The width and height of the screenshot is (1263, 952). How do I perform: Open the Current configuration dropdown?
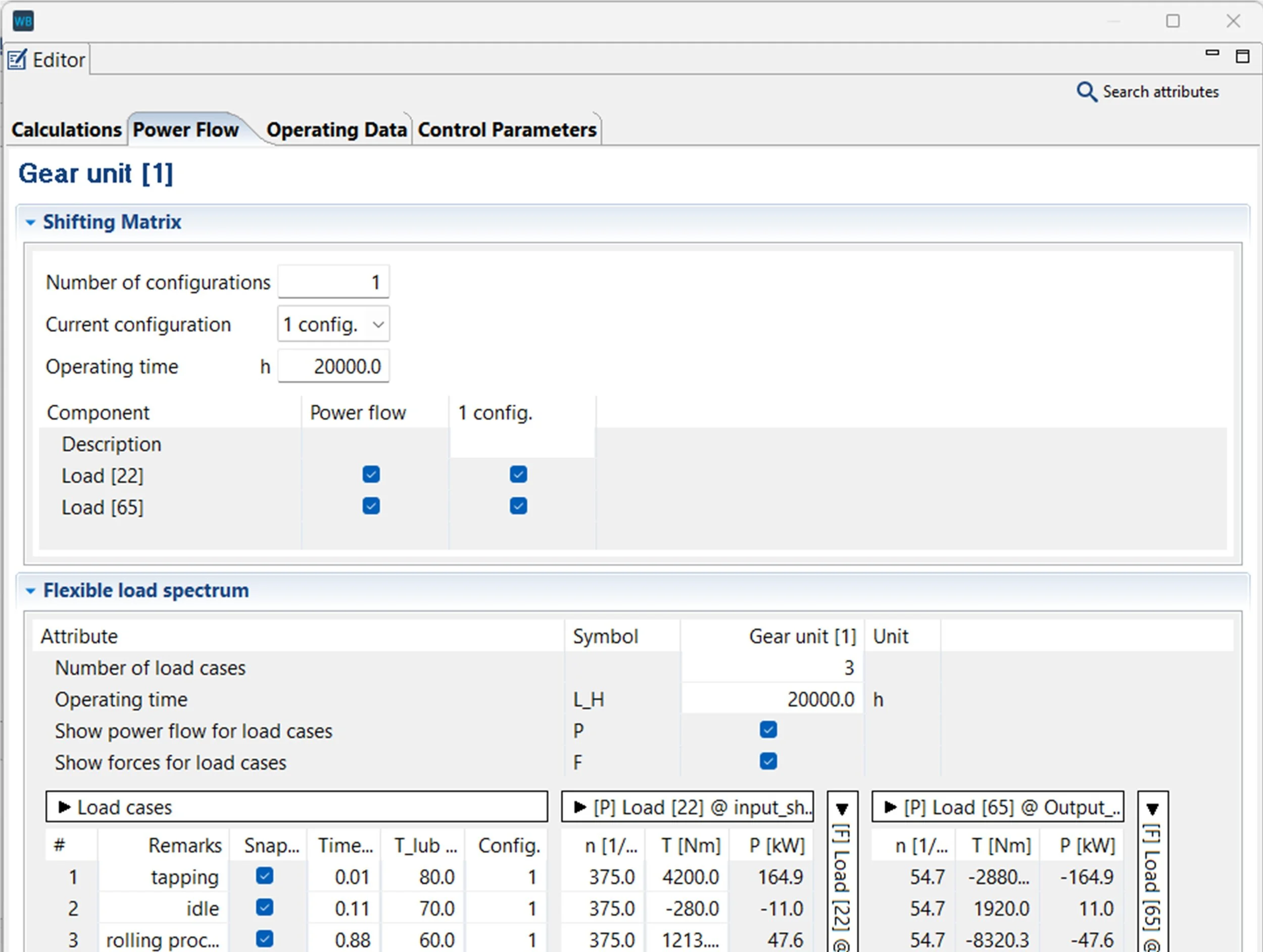[333, 324]
